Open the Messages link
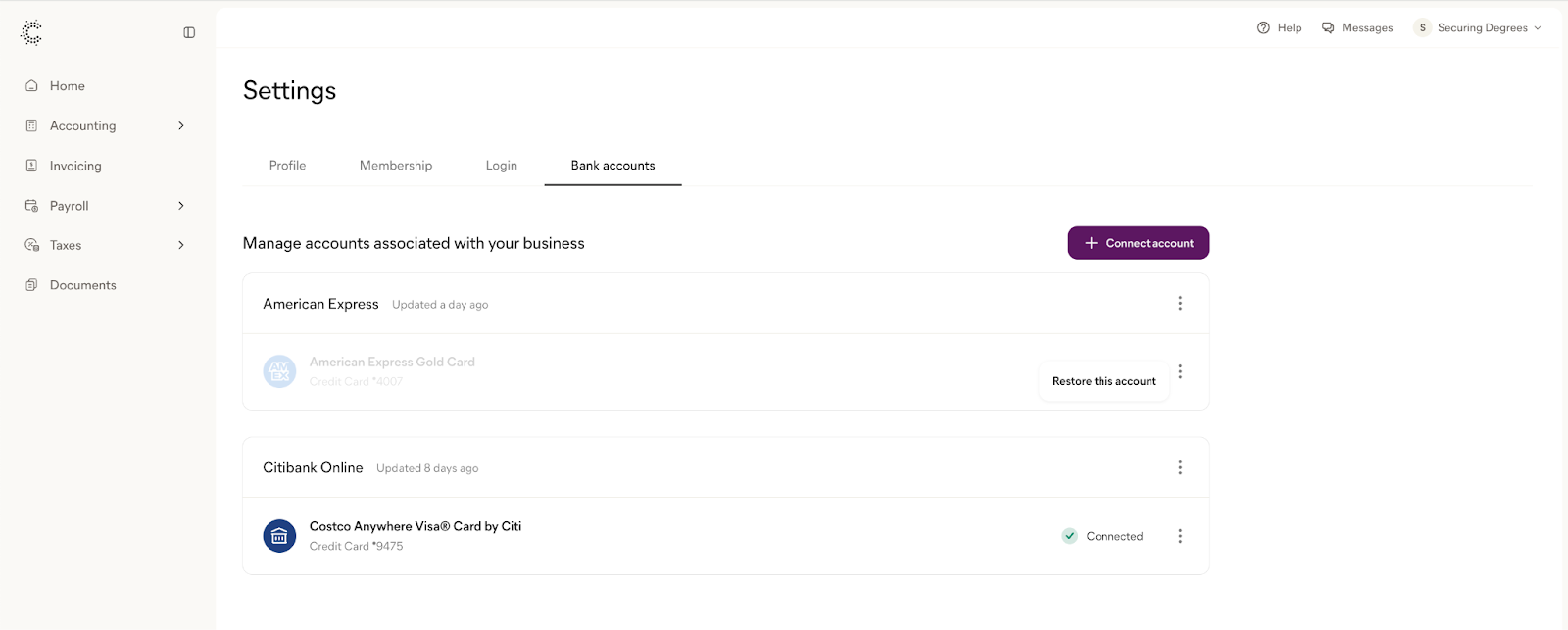Viewport: 1568px width, 630px height. [1357, 27]
